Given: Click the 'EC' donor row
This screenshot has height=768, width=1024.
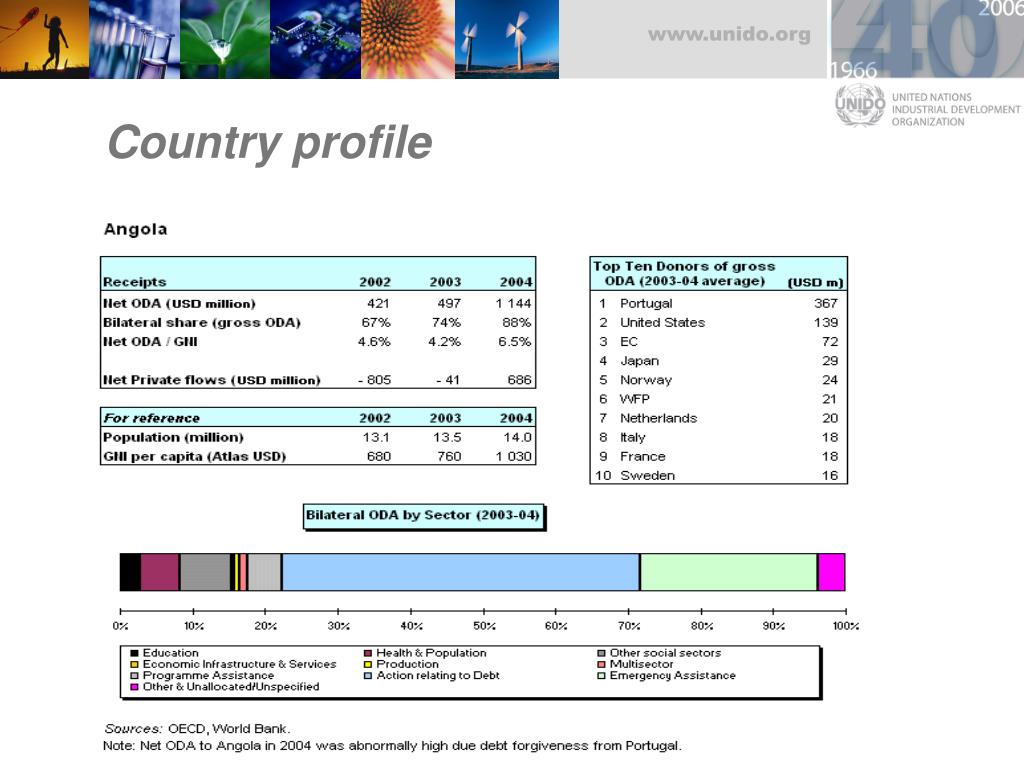Looking at the screenshot, I should pos(718,342).
